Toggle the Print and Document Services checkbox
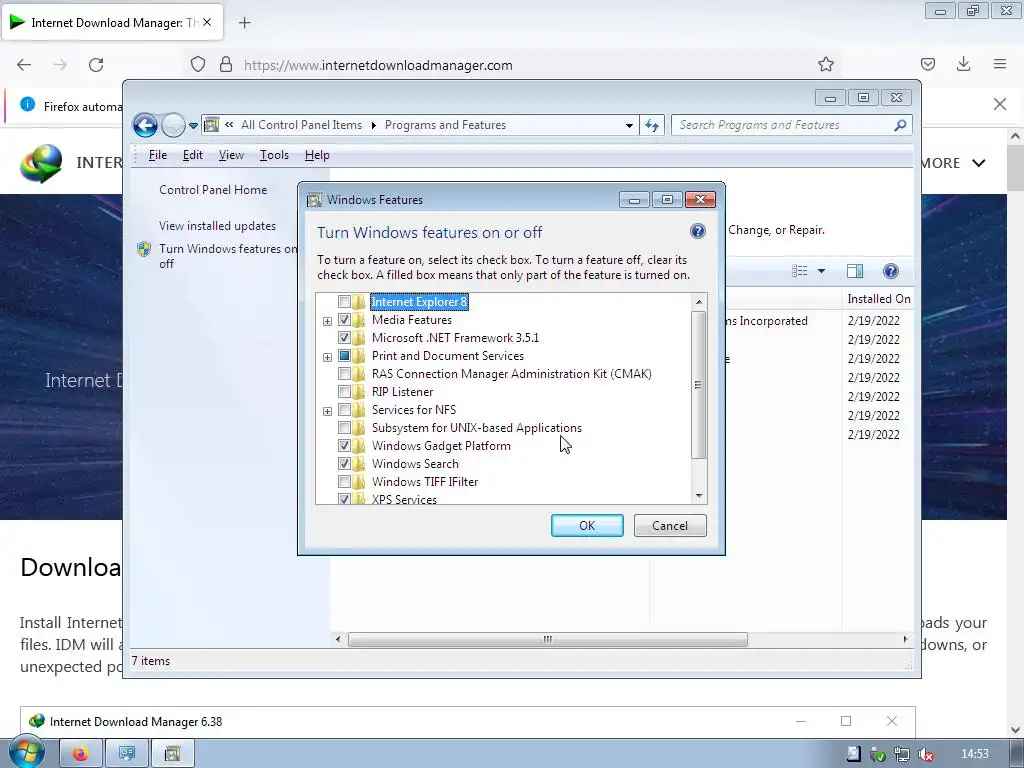 point(344,356)
